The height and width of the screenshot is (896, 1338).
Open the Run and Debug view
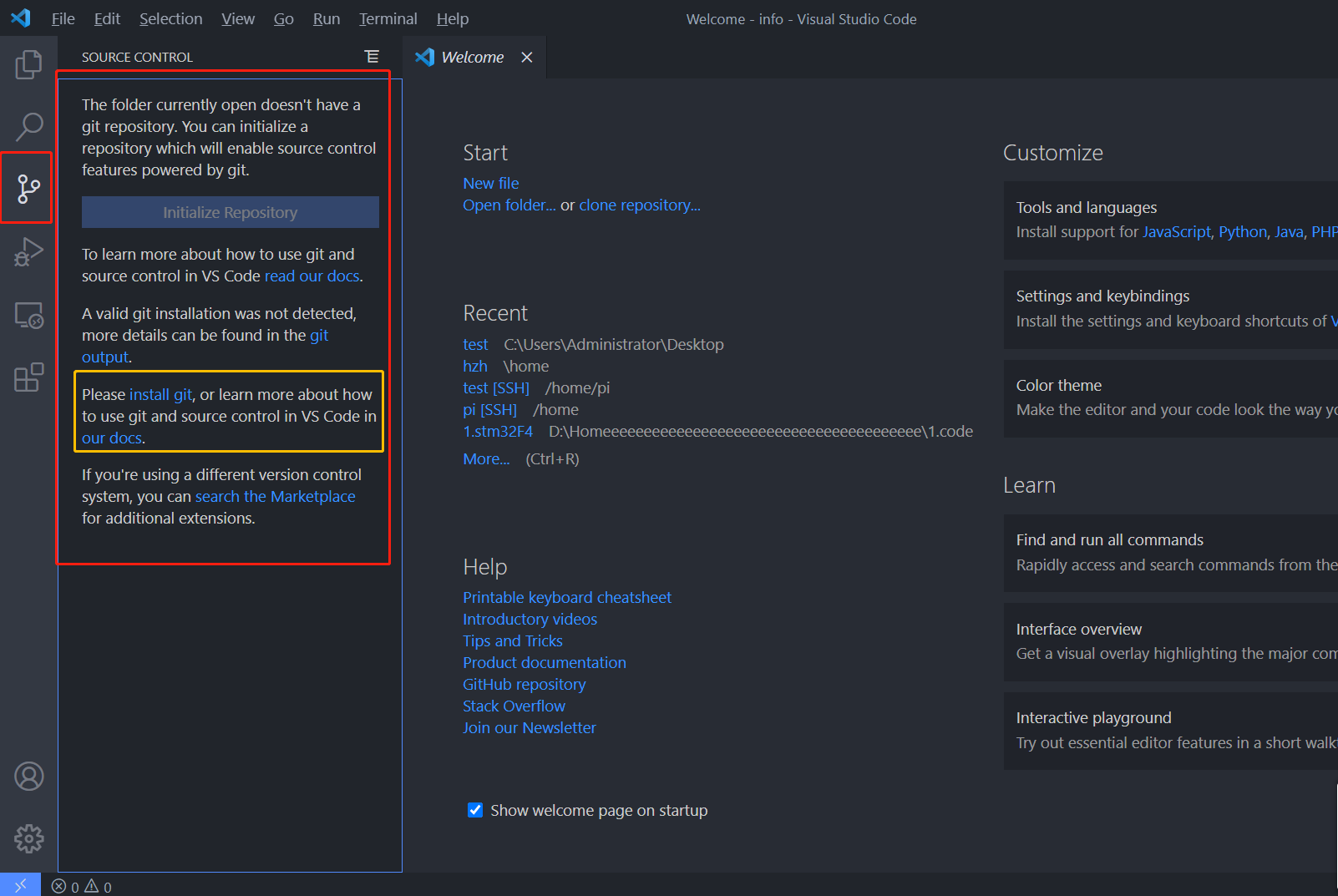[x=28, y=251]
